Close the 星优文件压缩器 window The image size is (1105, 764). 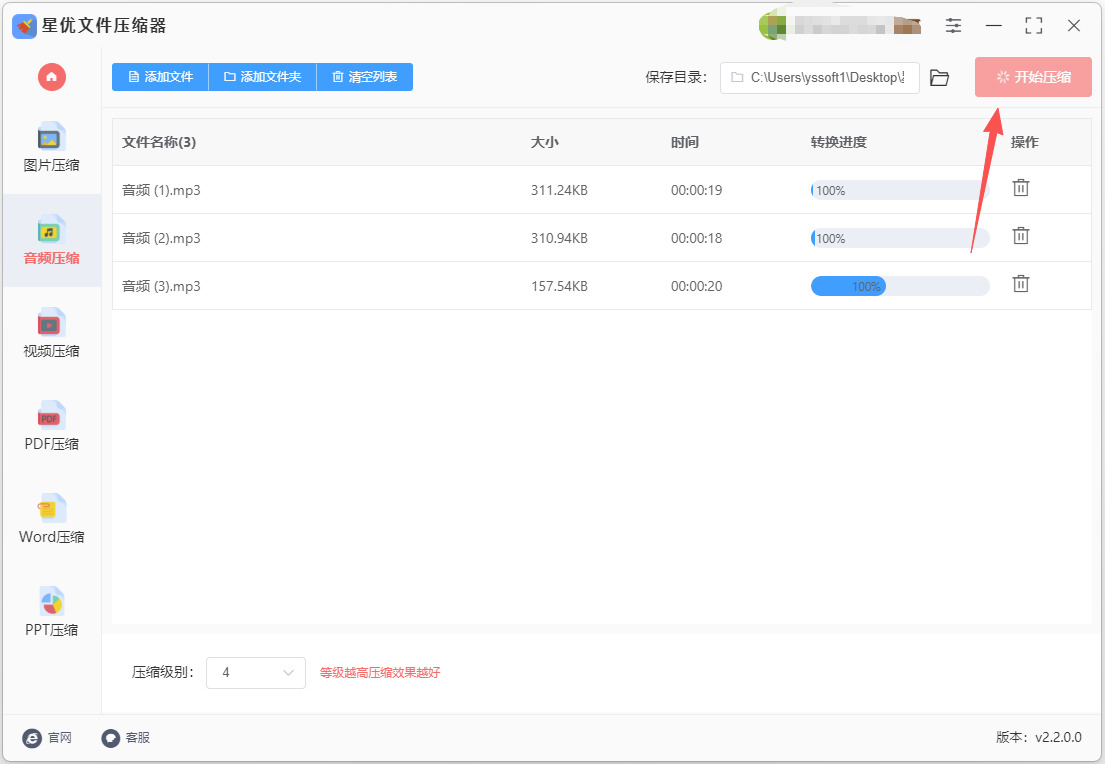(x=1074, y=26)
